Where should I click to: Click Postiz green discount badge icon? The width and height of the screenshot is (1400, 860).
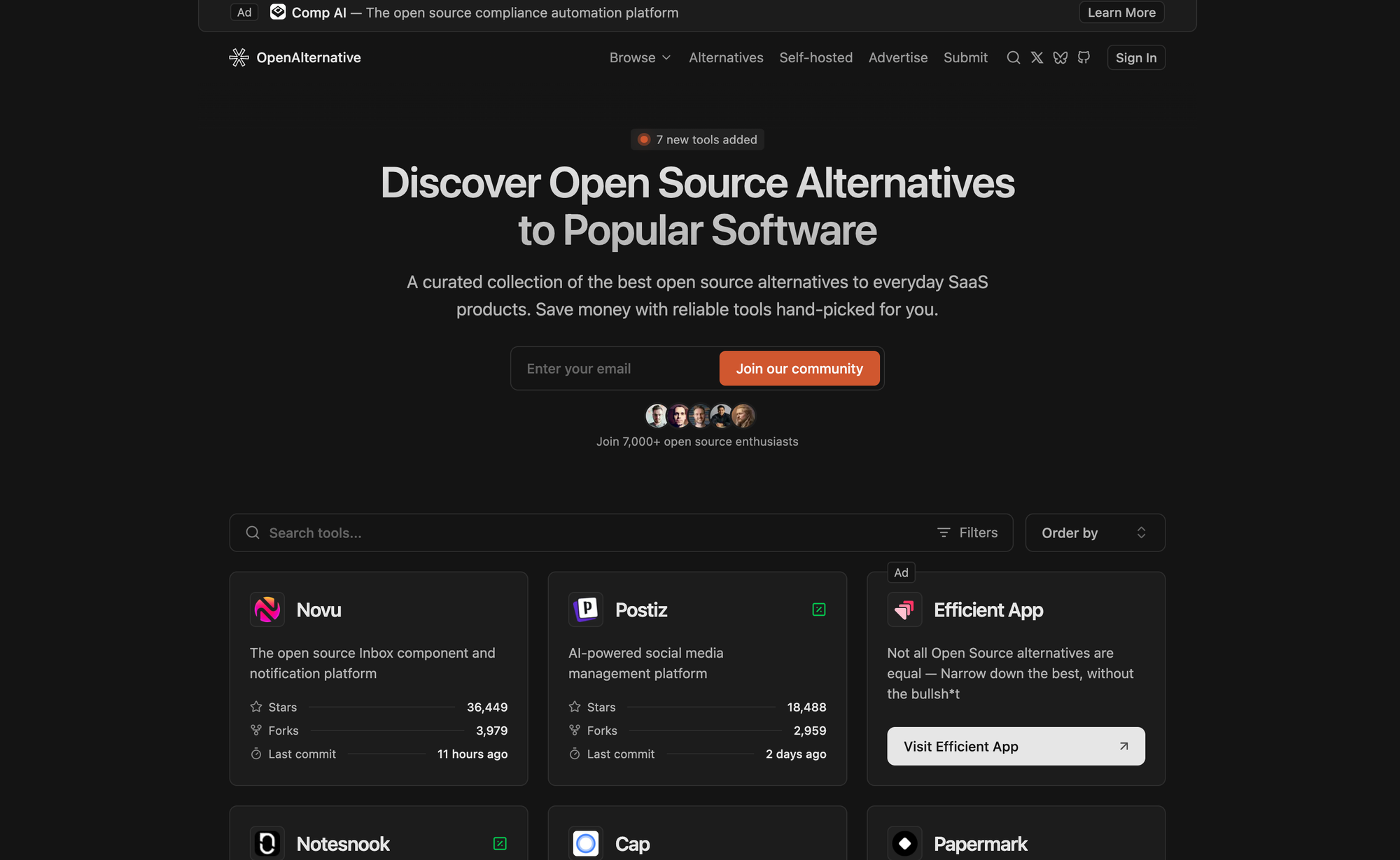pyautogui.click(x=819, y=609)
